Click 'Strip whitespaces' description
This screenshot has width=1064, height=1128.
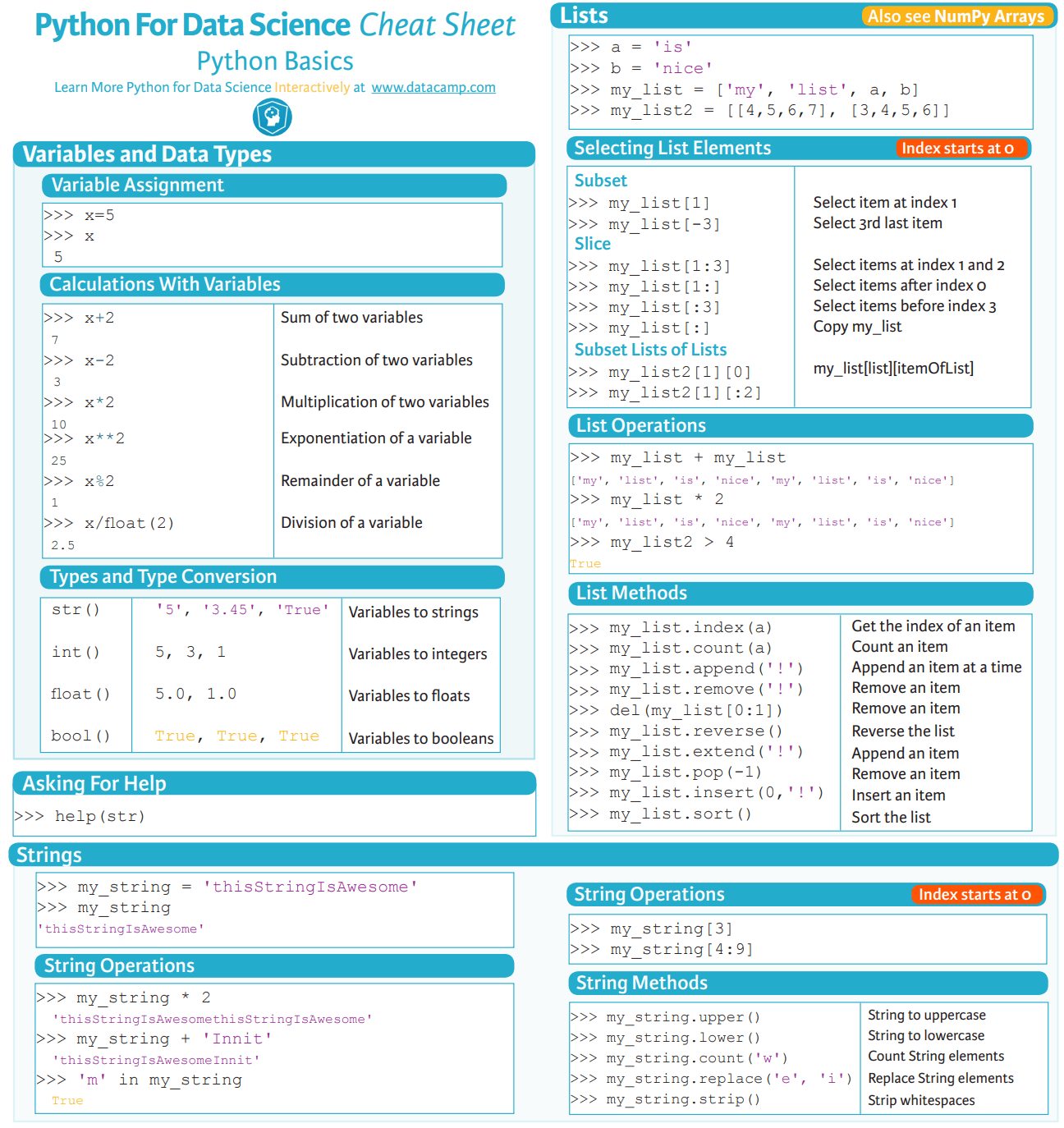921,1100
